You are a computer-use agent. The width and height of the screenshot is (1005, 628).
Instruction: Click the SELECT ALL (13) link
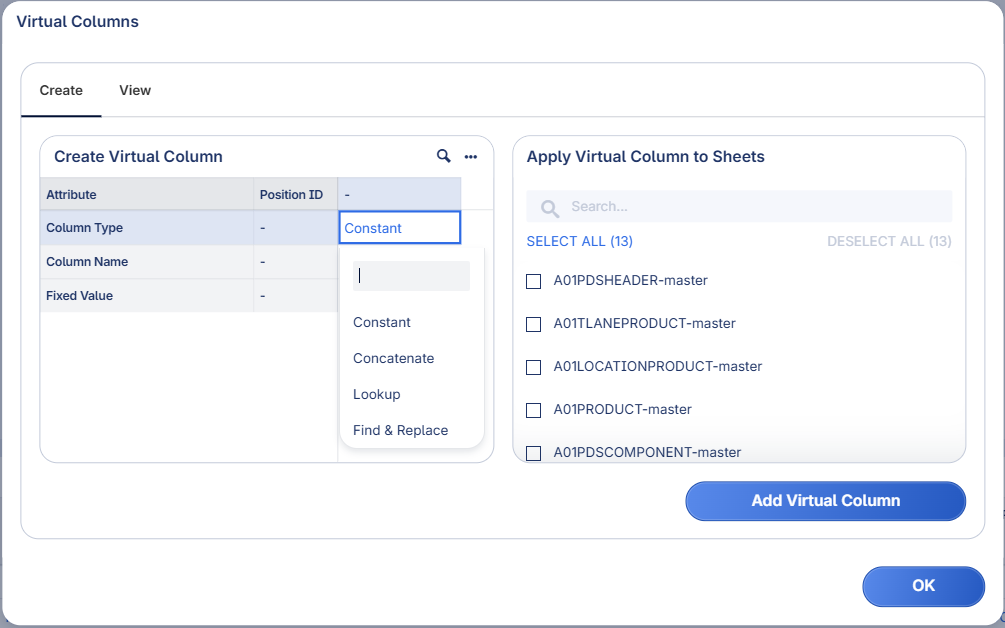click(x=579, y=241)
